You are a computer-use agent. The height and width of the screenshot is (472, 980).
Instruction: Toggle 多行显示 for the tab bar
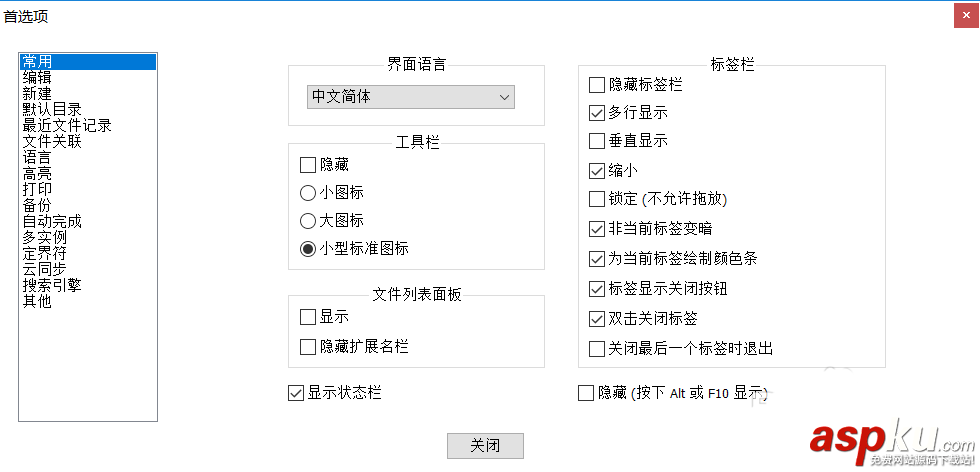597,113
